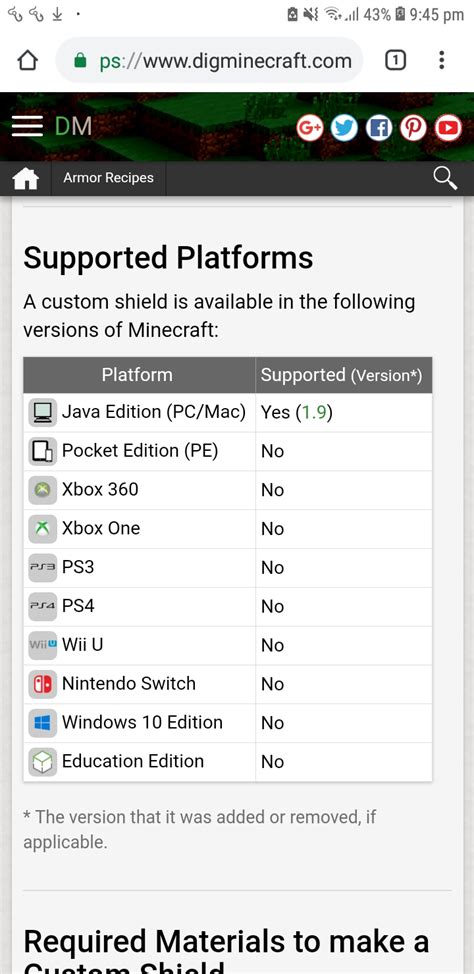Viewport: 474px width, 974px height.
Task: Select the Armor Recipes breadcrumb
Action: pos(108,178)
